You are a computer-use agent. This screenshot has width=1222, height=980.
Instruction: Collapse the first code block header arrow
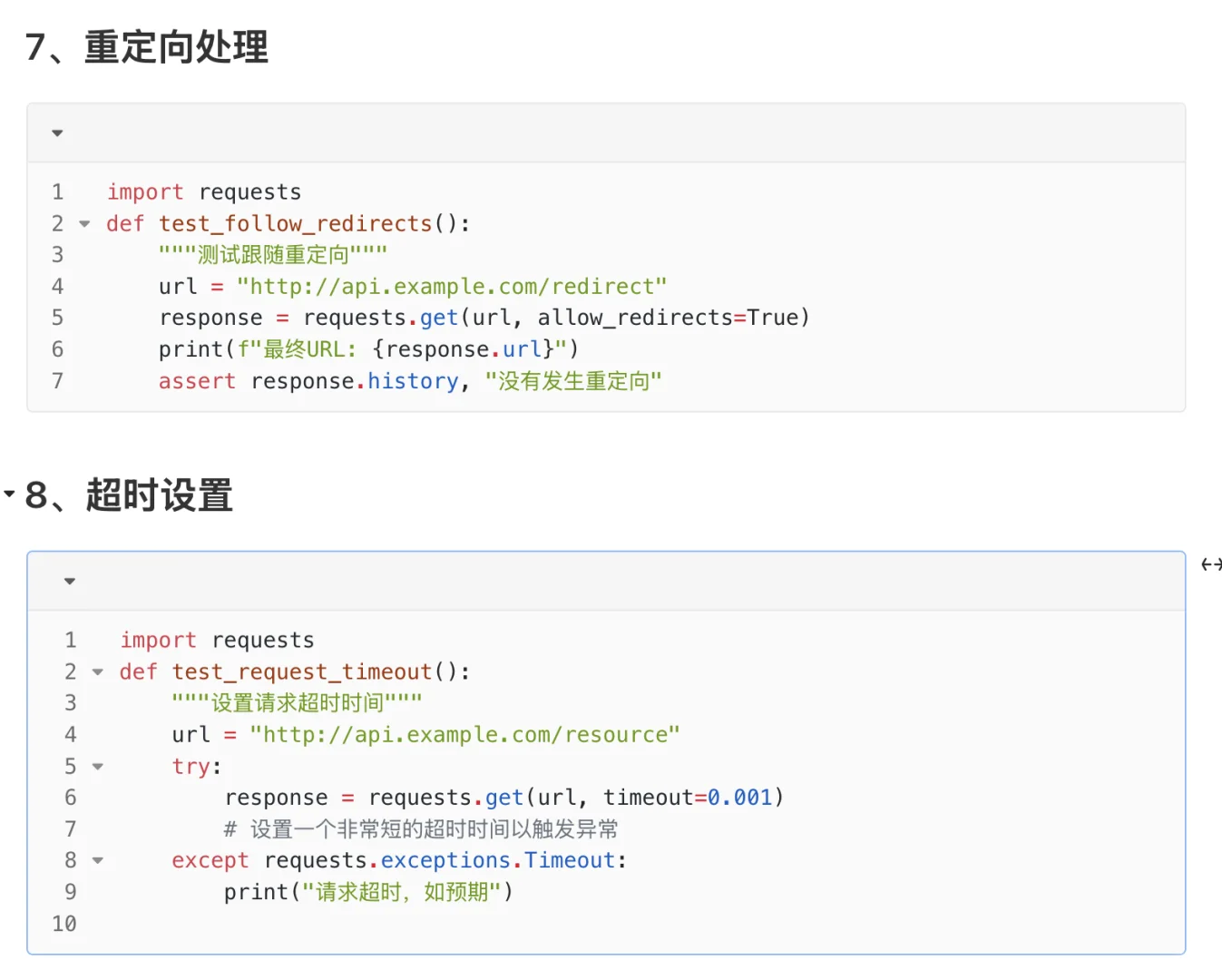pos(57,133)
